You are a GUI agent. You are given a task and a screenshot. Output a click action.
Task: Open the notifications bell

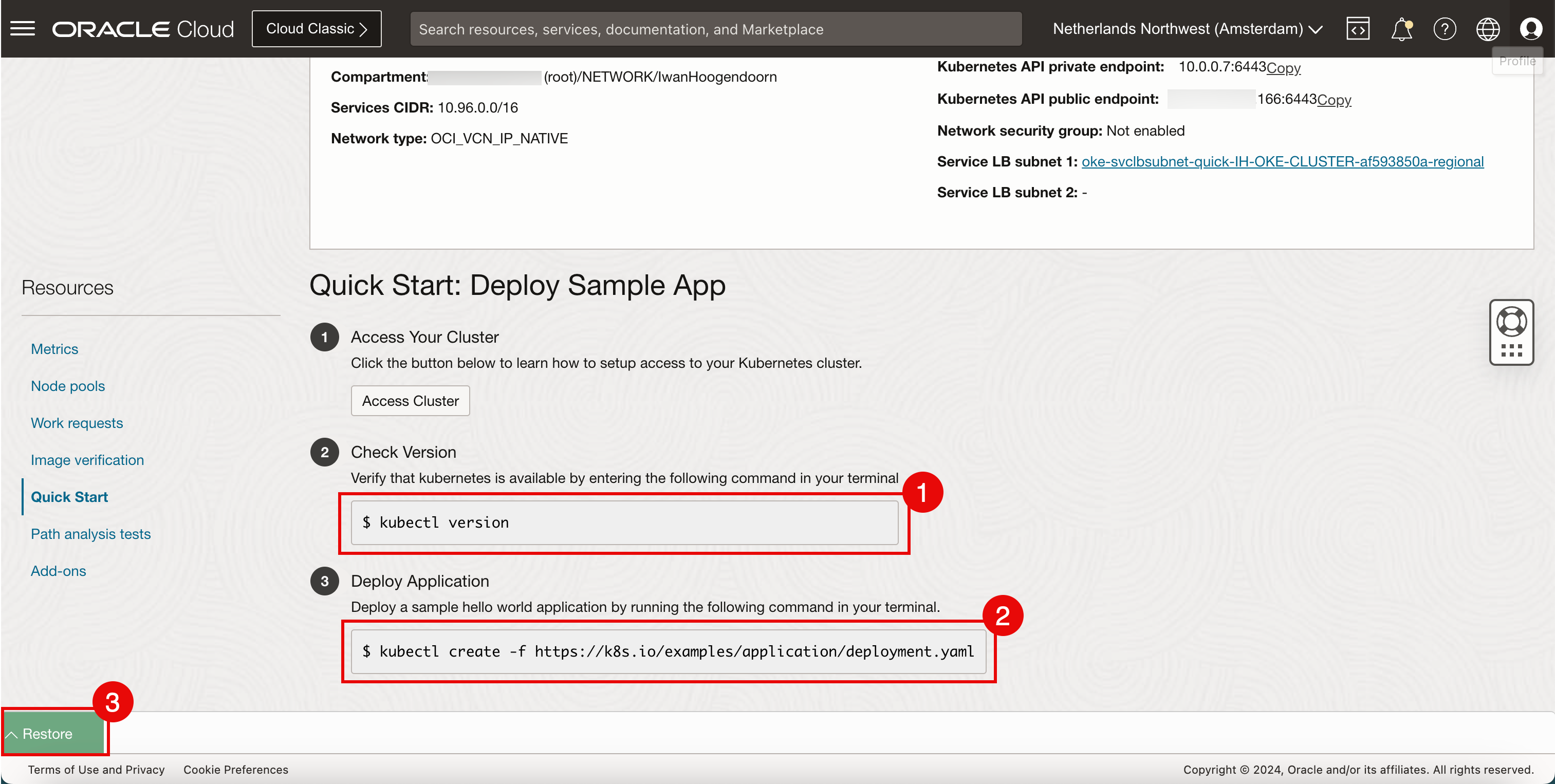point(1401,28)
